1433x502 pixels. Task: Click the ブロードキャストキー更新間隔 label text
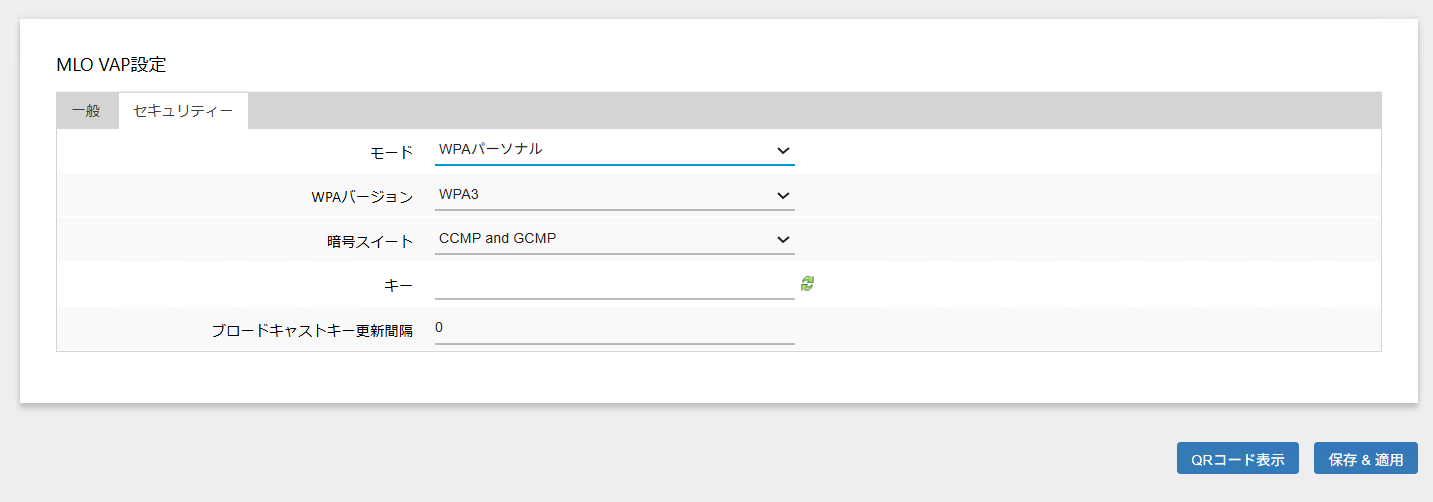pyautogui.click(x=312, y=330)
